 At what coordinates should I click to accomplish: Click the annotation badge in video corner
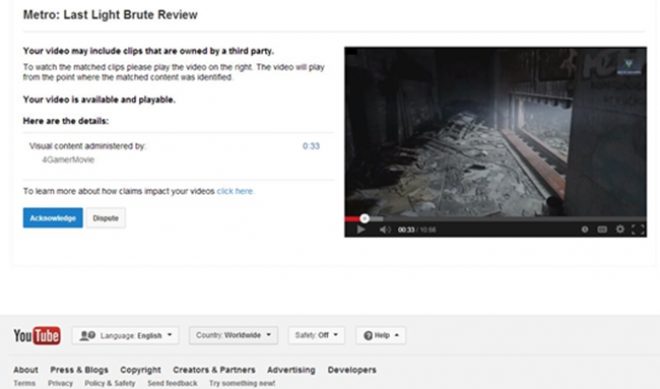628,66
